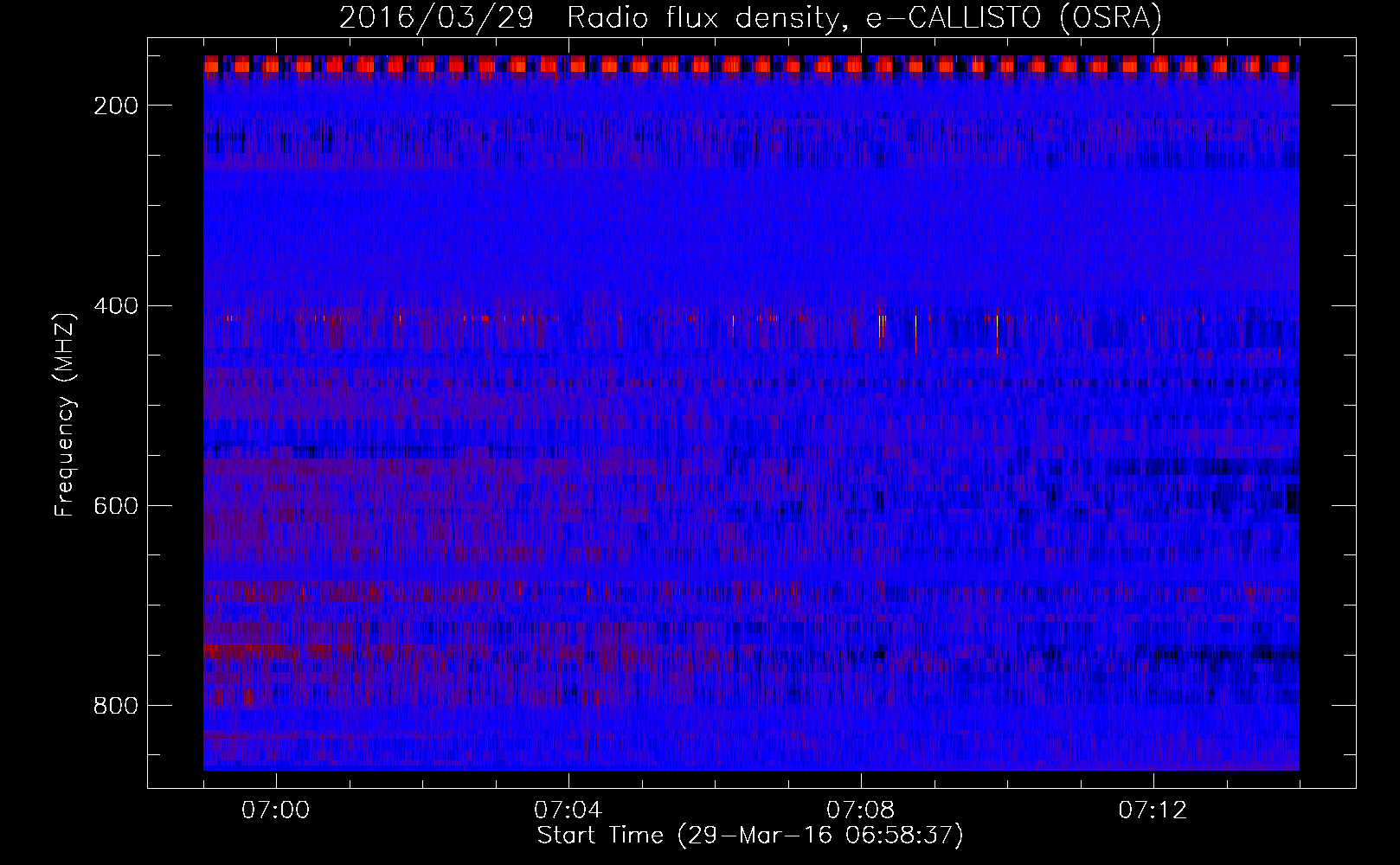The image size is (1400, 865).
Task: Click the 'Frequency (MHZ)' axis label
Action: pyautogui.click(x=65, y=414)
